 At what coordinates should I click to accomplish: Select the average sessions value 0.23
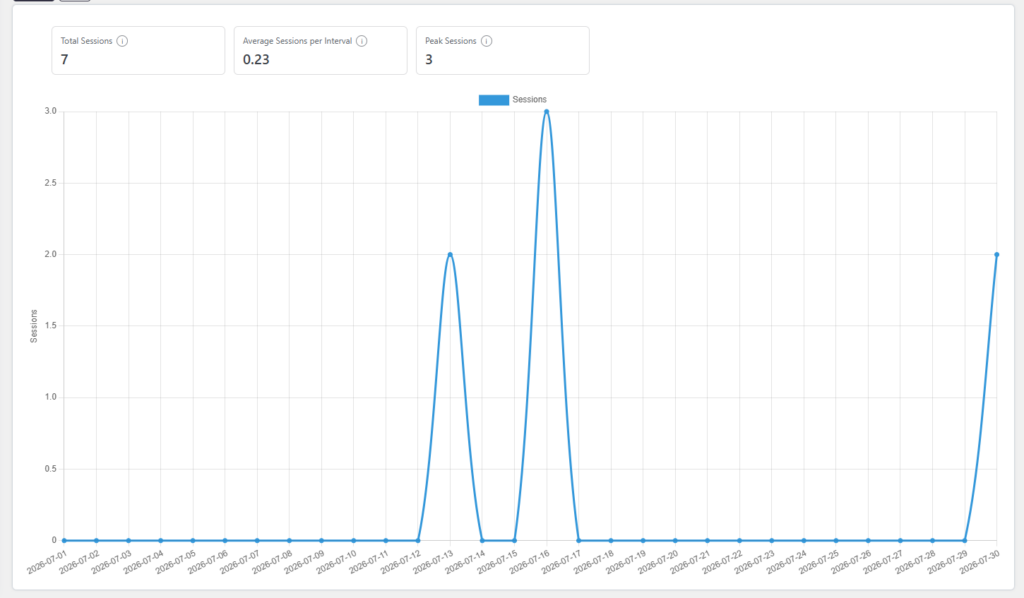pos(256,59)
